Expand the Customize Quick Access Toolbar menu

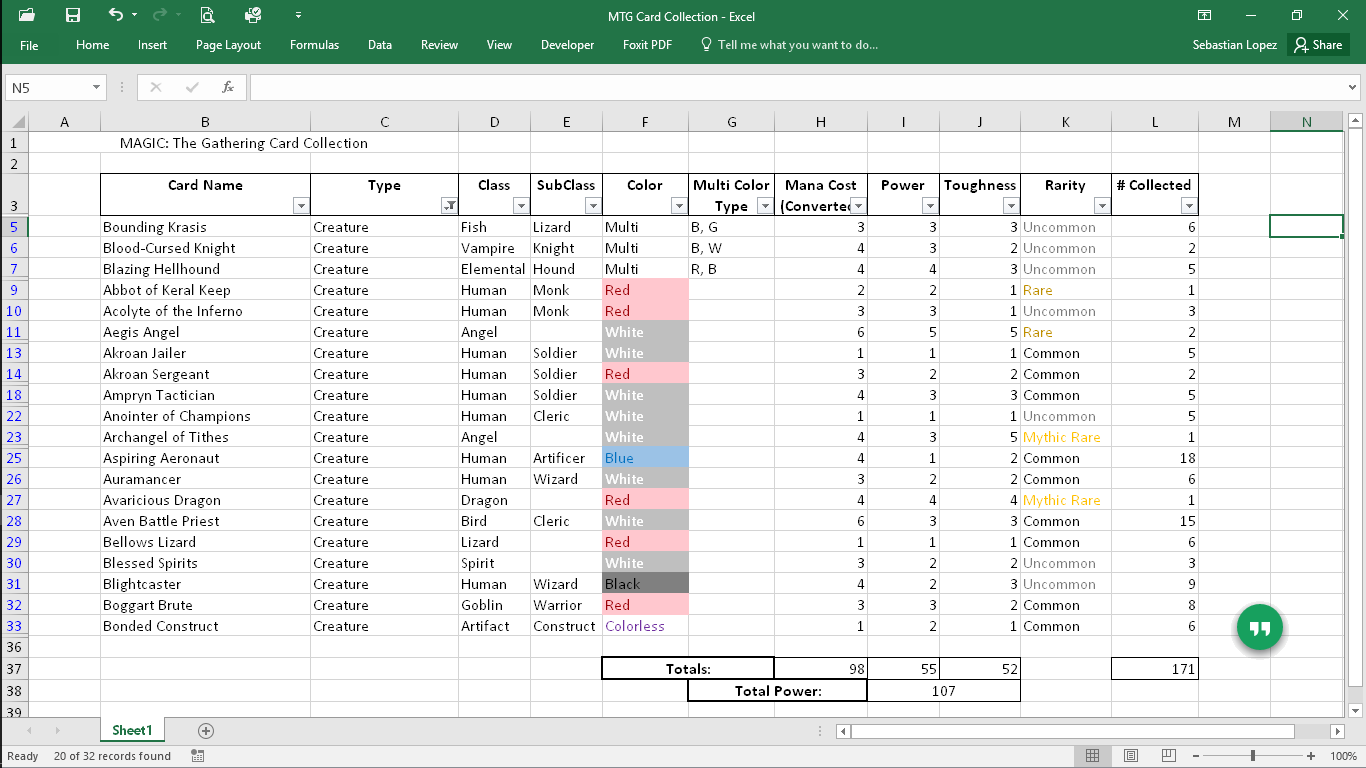pyautogui.click(x=298, y=16)
